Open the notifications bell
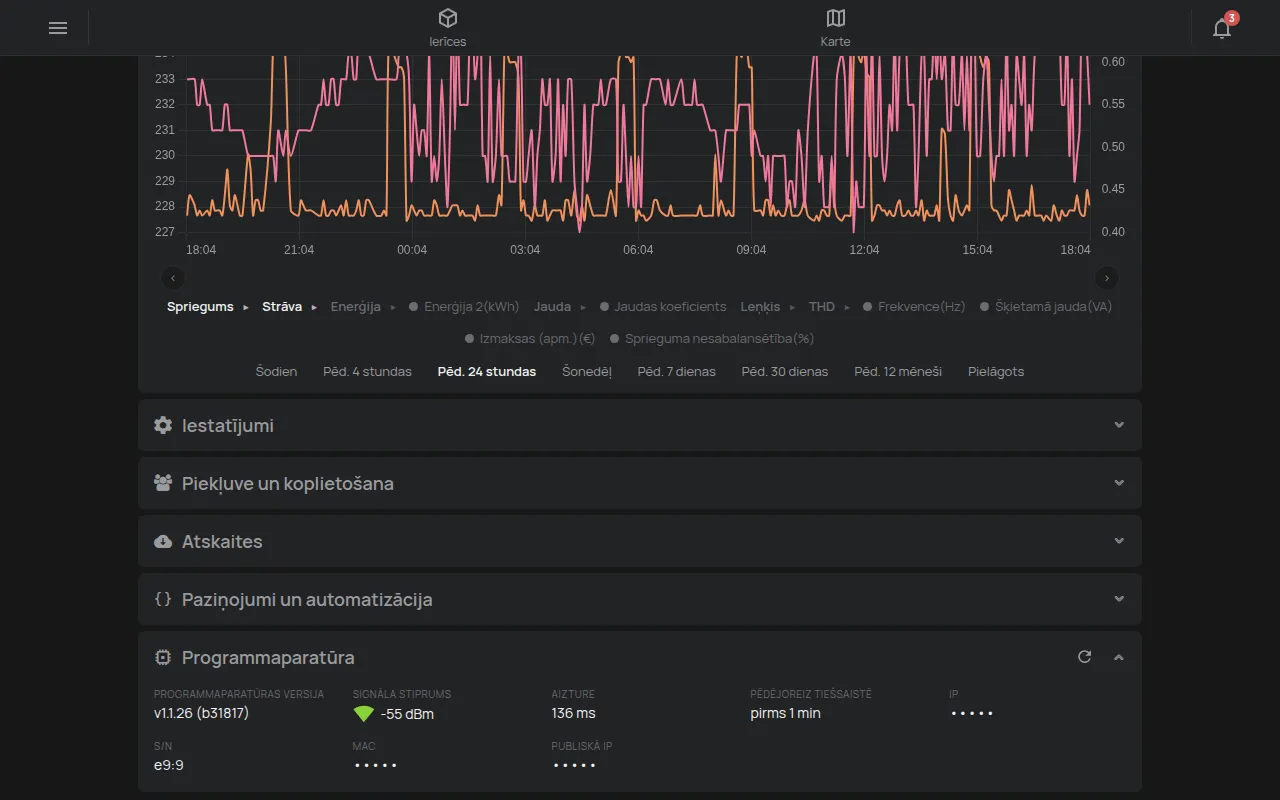 pyautogui.click(x=1222, y=28)
